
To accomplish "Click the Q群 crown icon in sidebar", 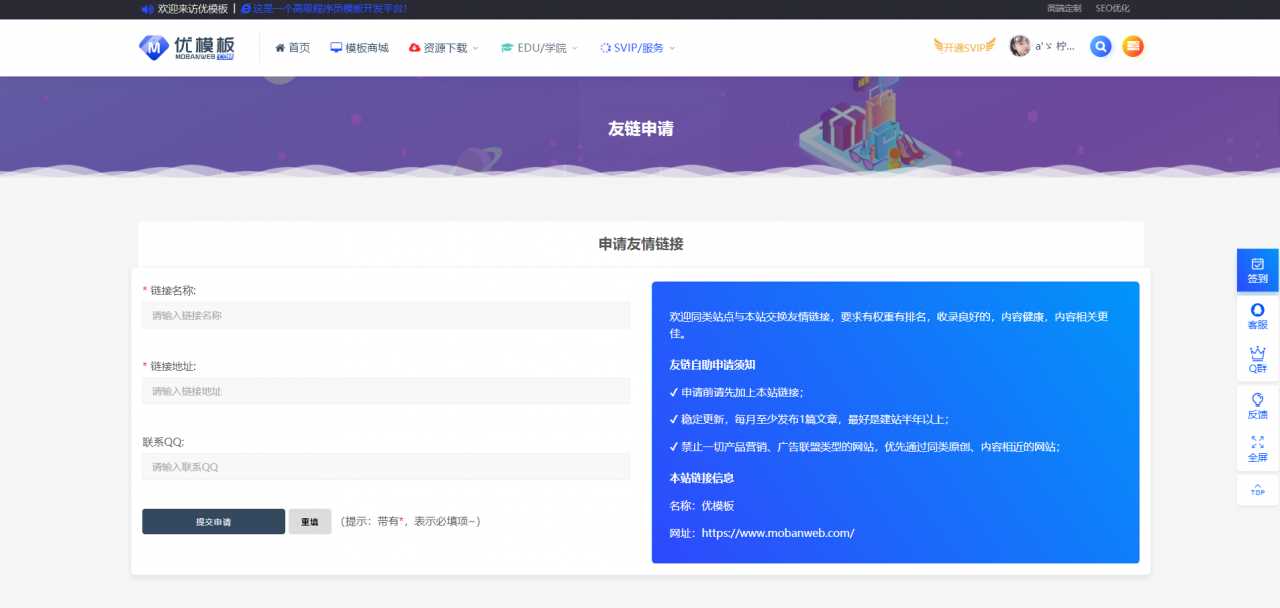I will (1257, 358).
